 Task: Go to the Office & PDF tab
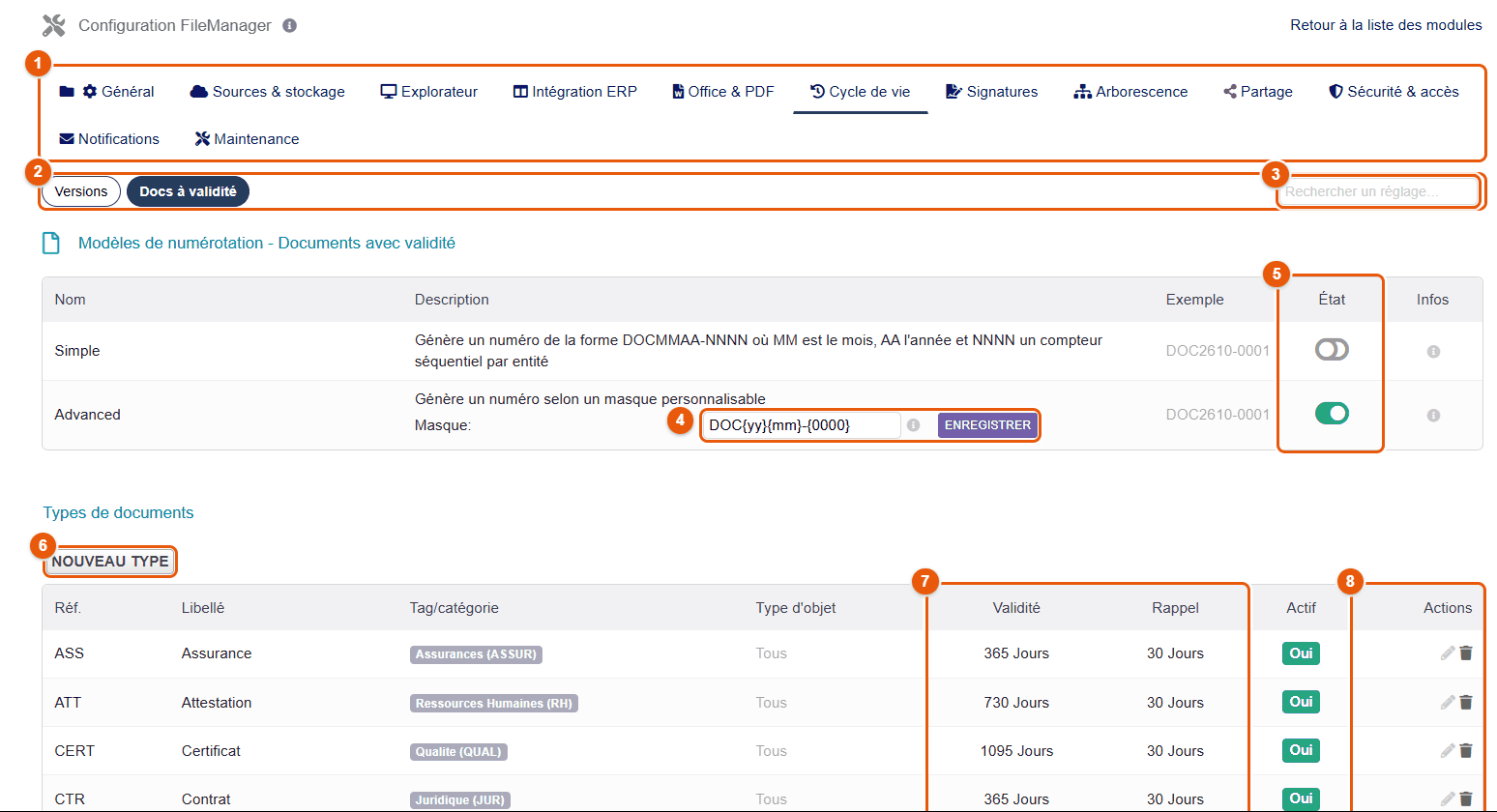coord(723,92)
